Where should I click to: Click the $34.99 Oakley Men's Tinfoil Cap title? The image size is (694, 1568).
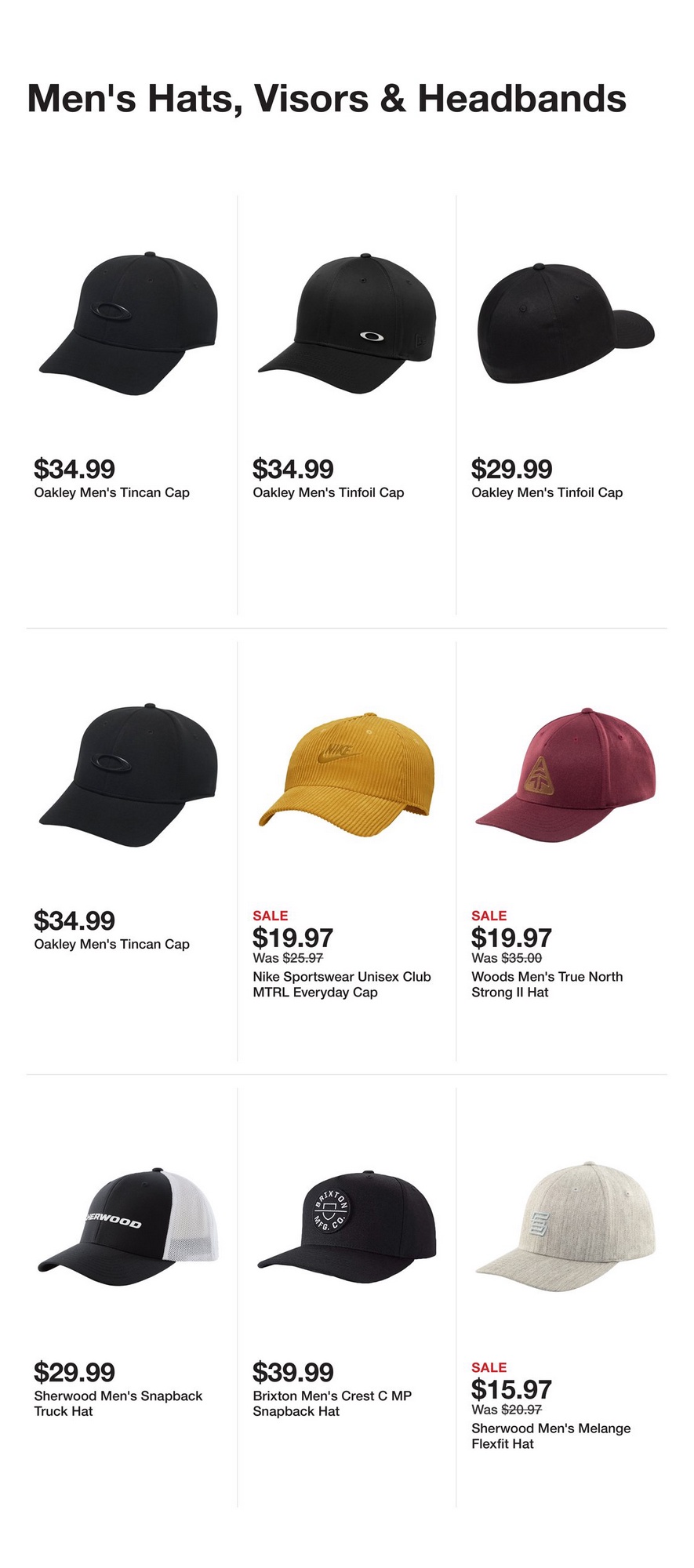[329, 492]
